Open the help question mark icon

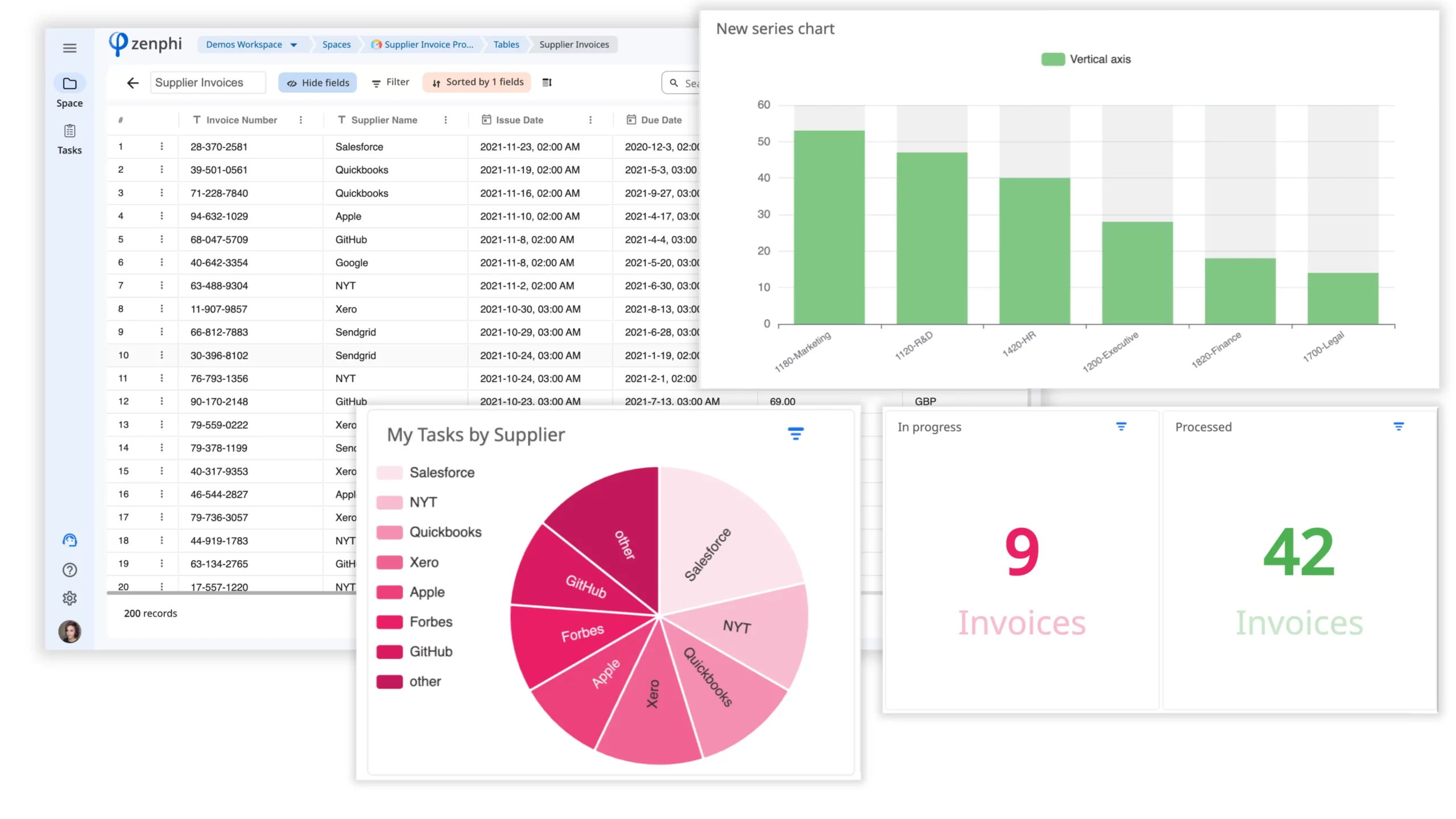pyautogui.click(x=69, y=569)
